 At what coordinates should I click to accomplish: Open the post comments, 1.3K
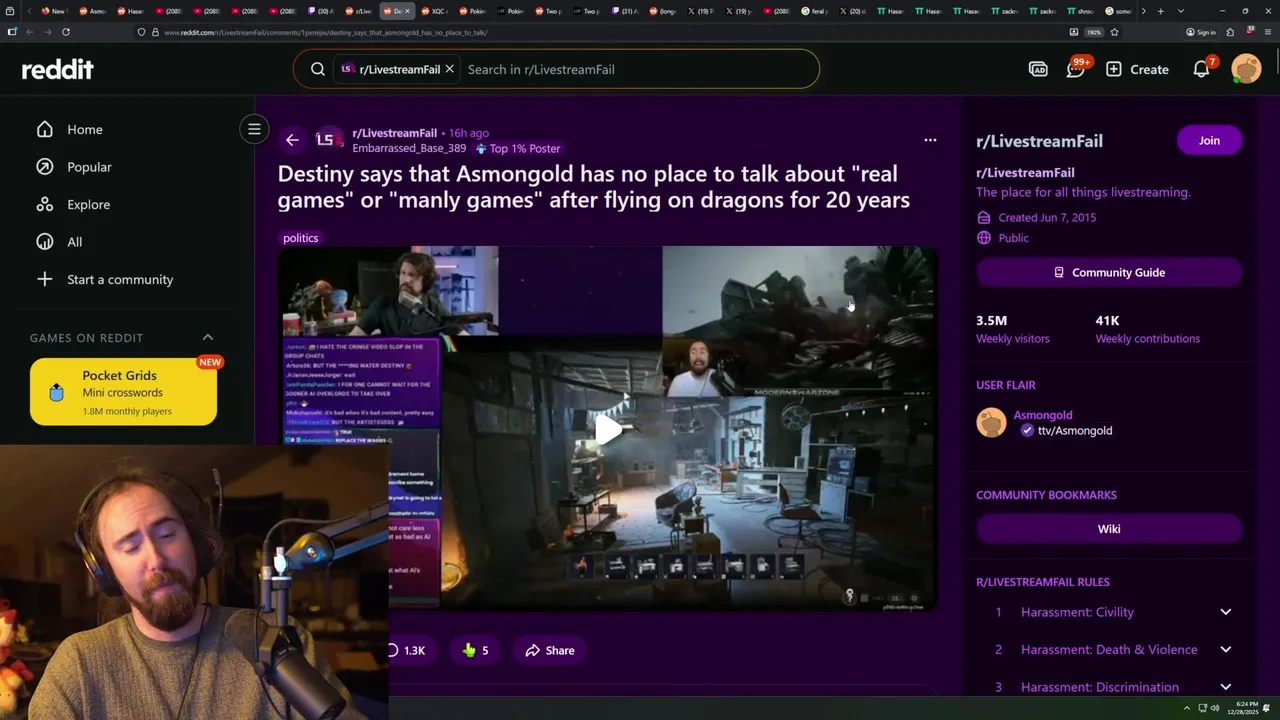tap(407, 650)
